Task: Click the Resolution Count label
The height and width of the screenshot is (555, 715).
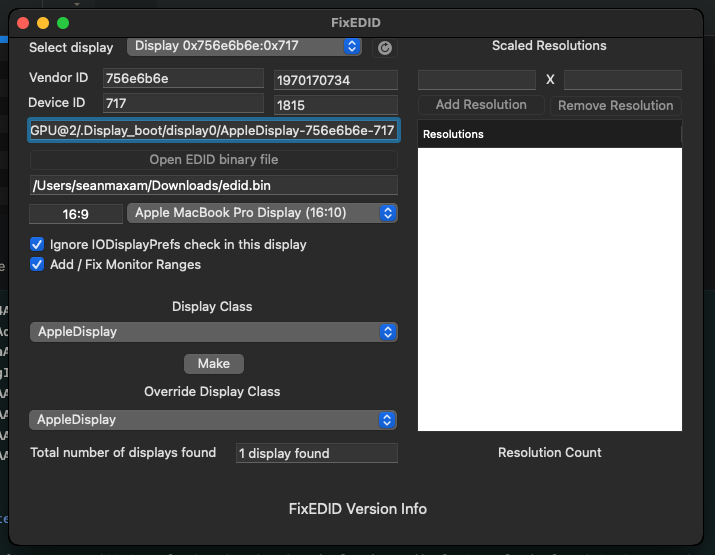Action: [x=549, y=452]
